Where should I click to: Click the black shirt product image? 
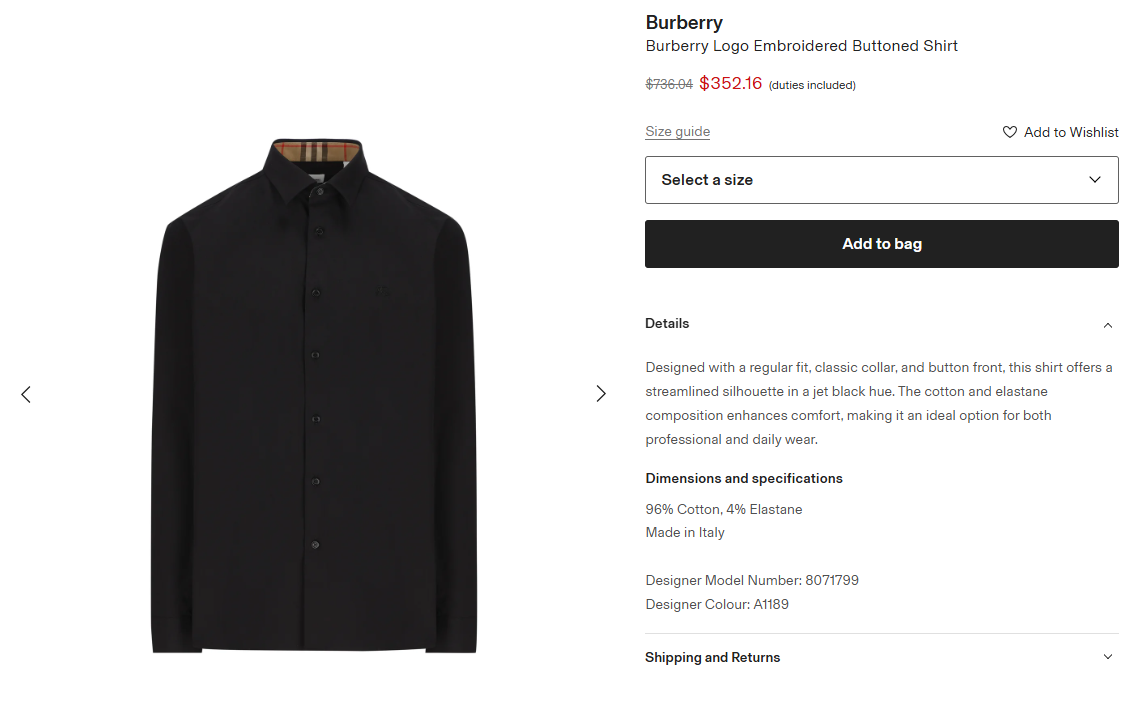[x=314, y=395]
